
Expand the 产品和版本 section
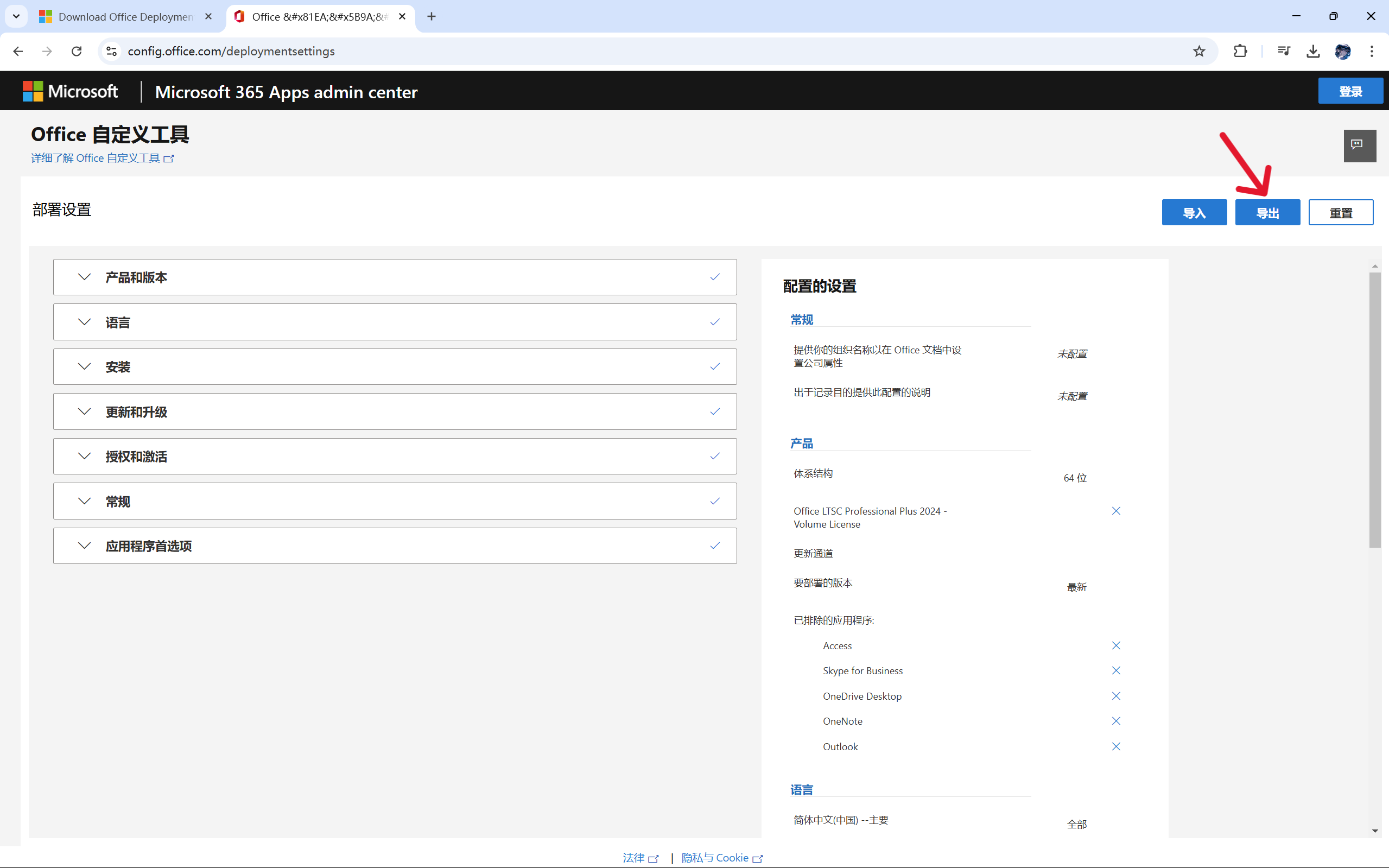tap(395, 277)
